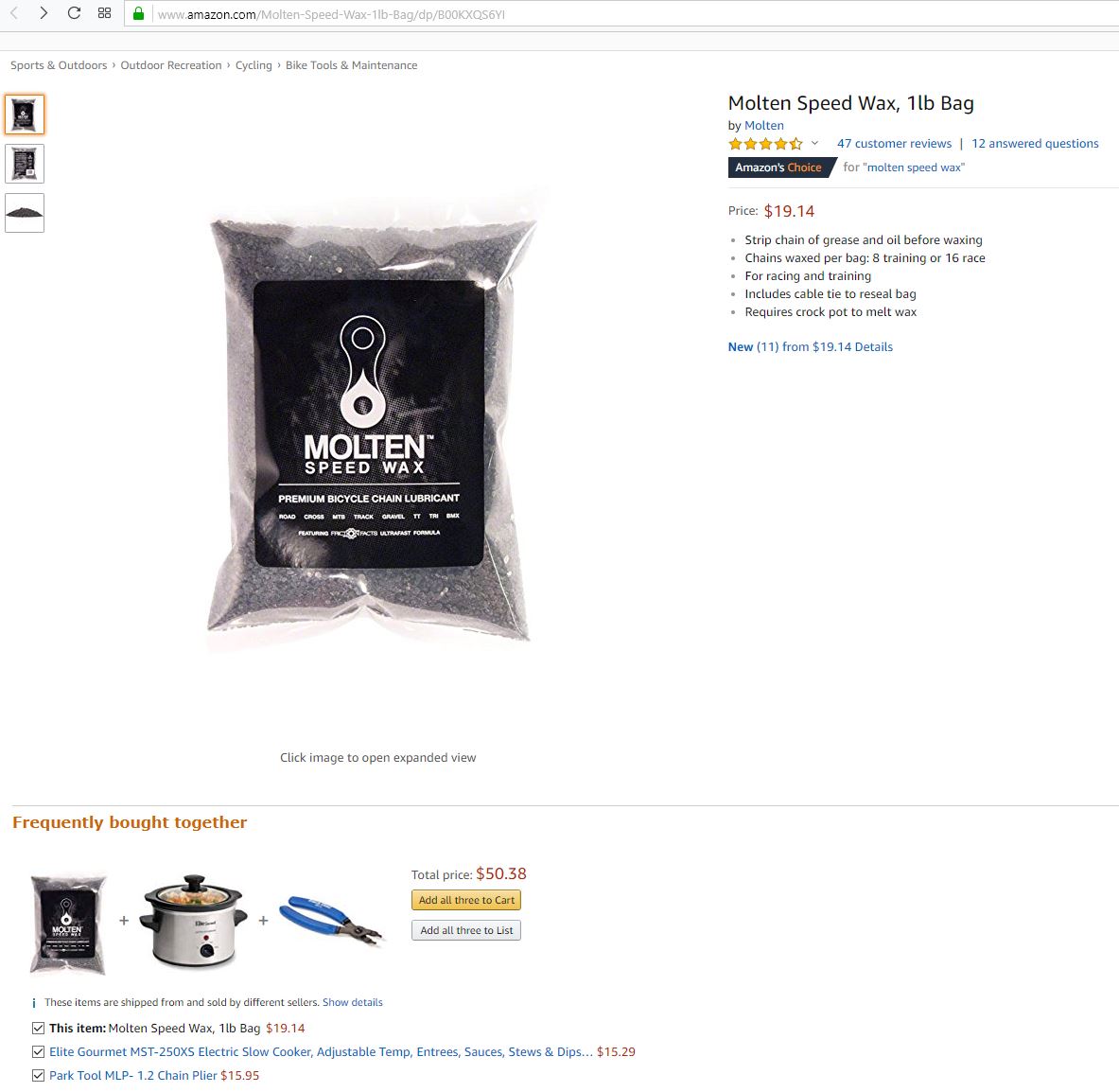Open New (11) from $19.14 offers

(810, 347)
